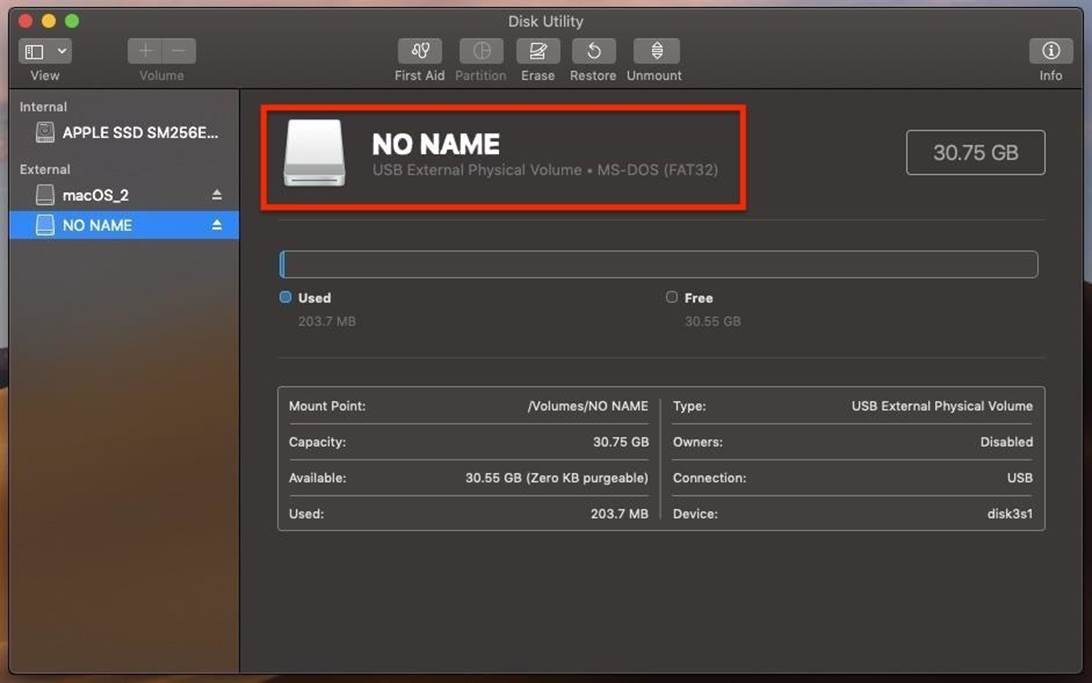
Task: Click the large external drive image
Action: (314, 152)
